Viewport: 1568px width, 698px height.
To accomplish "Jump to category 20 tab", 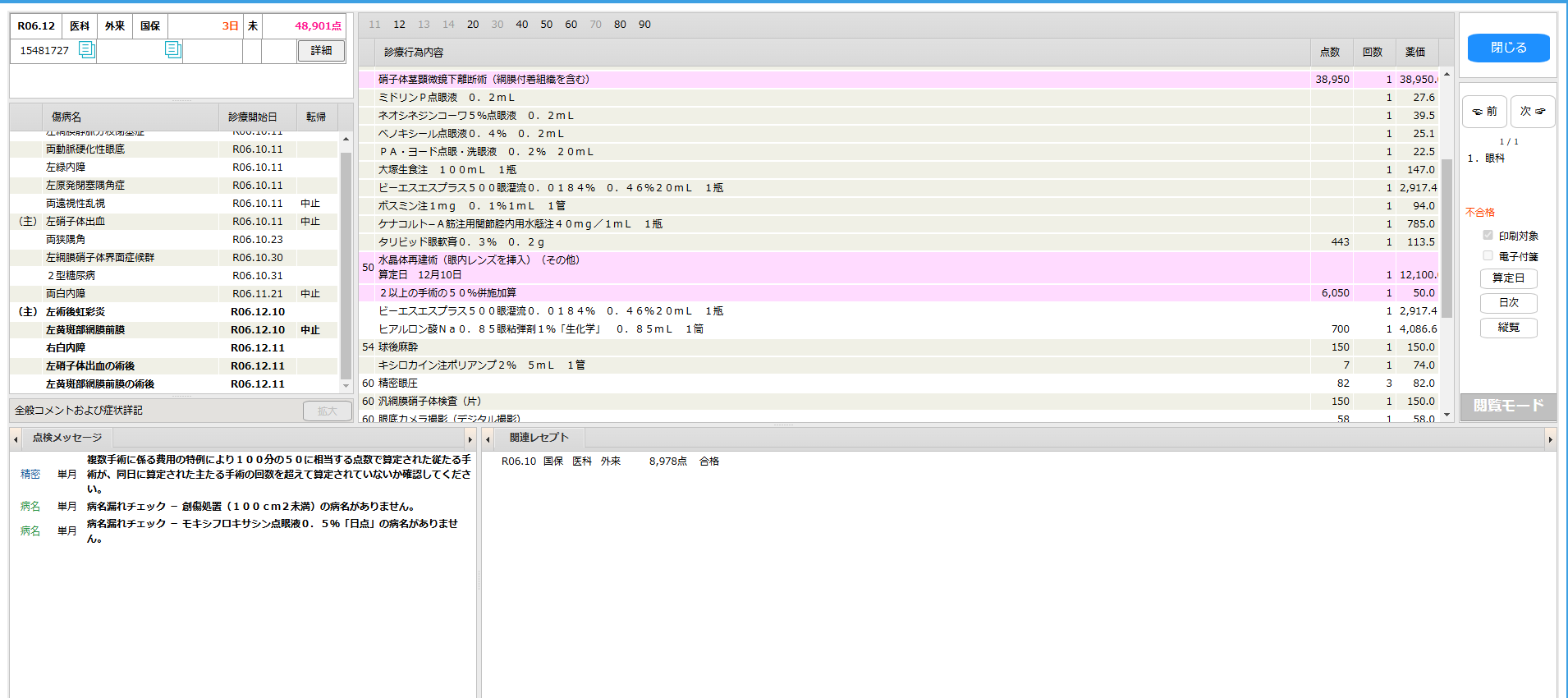I will click(x=473, y=25).
